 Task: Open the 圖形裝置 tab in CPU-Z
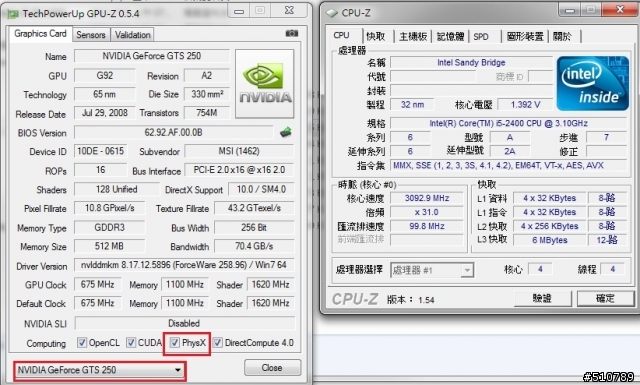click(525, 37)
